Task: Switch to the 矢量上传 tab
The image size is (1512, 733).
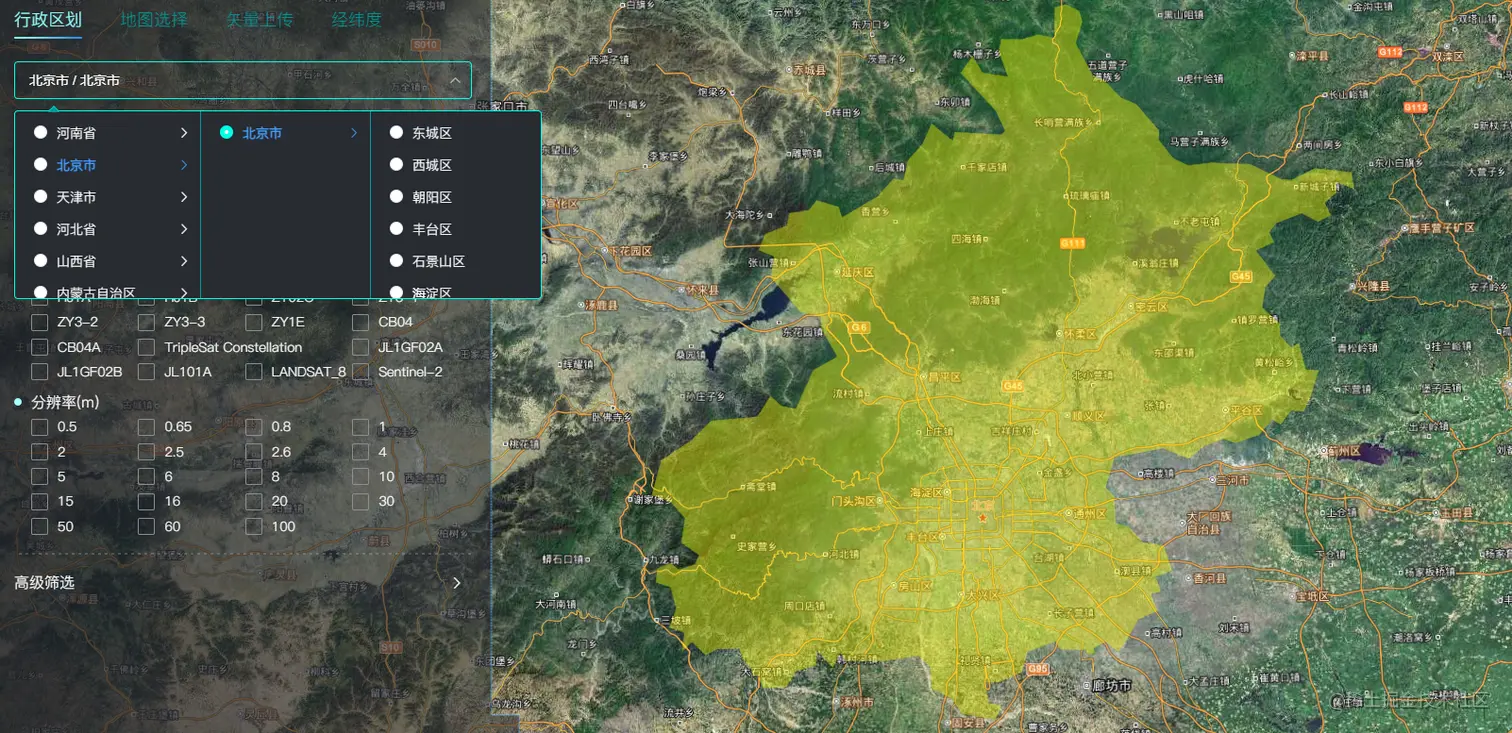Action: 260,19
